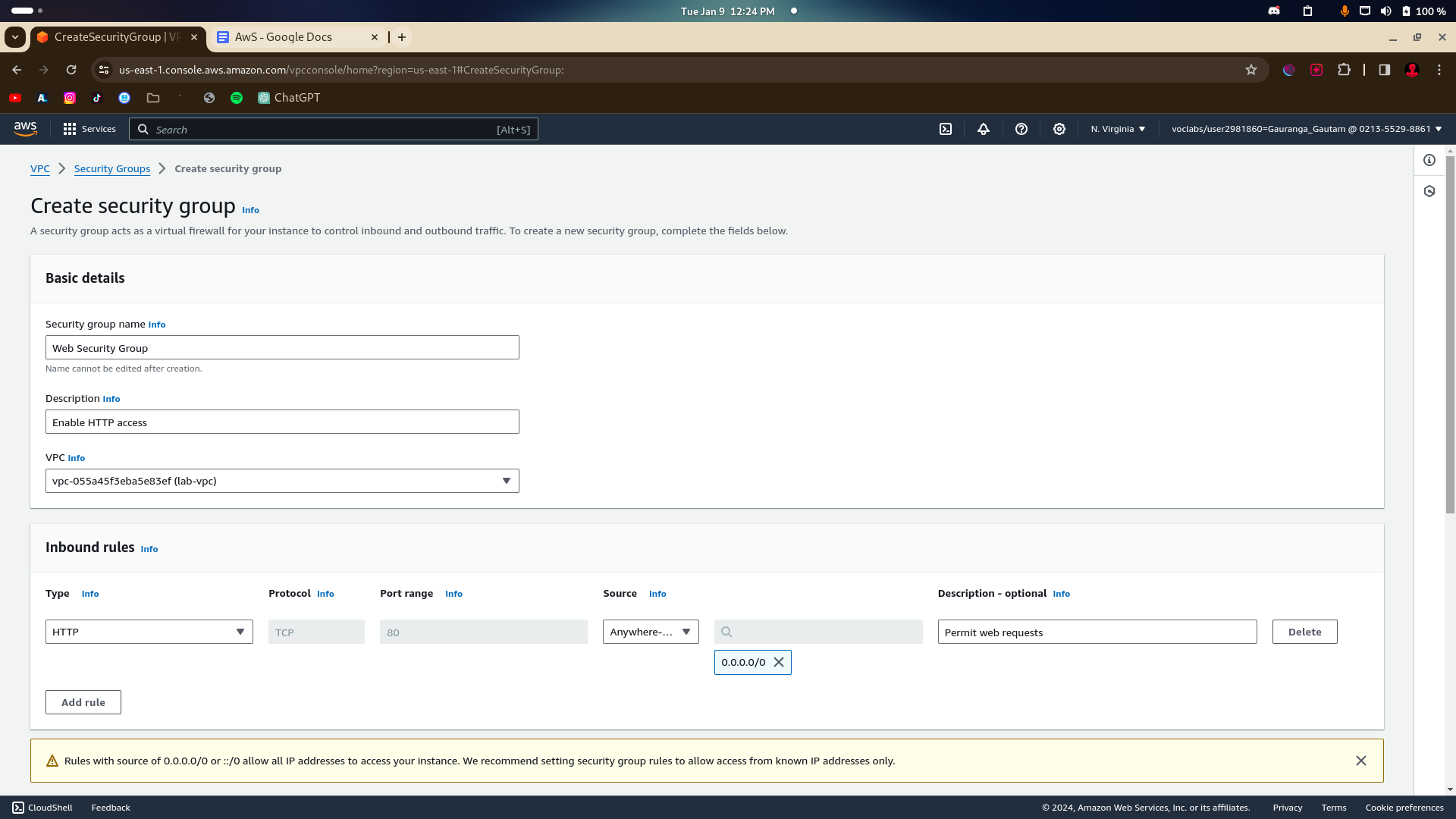
Task: Expand the VPC selection dropdown
Action: coord(282,481)
